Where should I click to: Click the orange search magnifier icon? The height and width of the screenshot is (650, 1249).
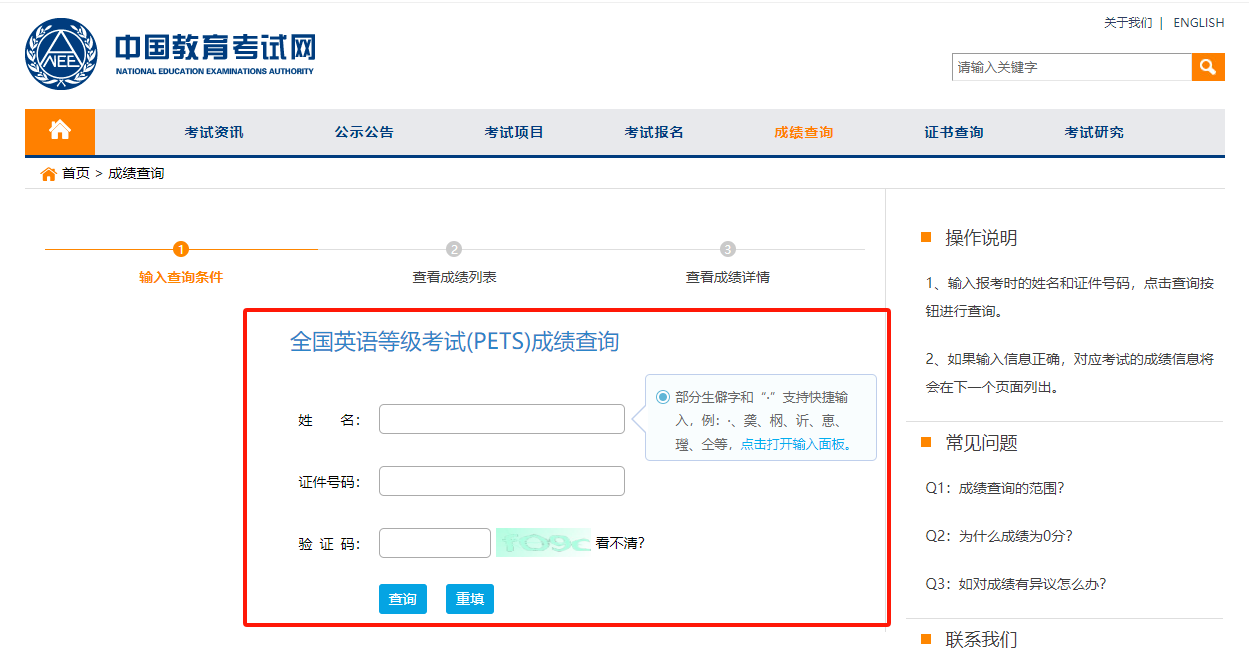click(x=1207, y=67)
